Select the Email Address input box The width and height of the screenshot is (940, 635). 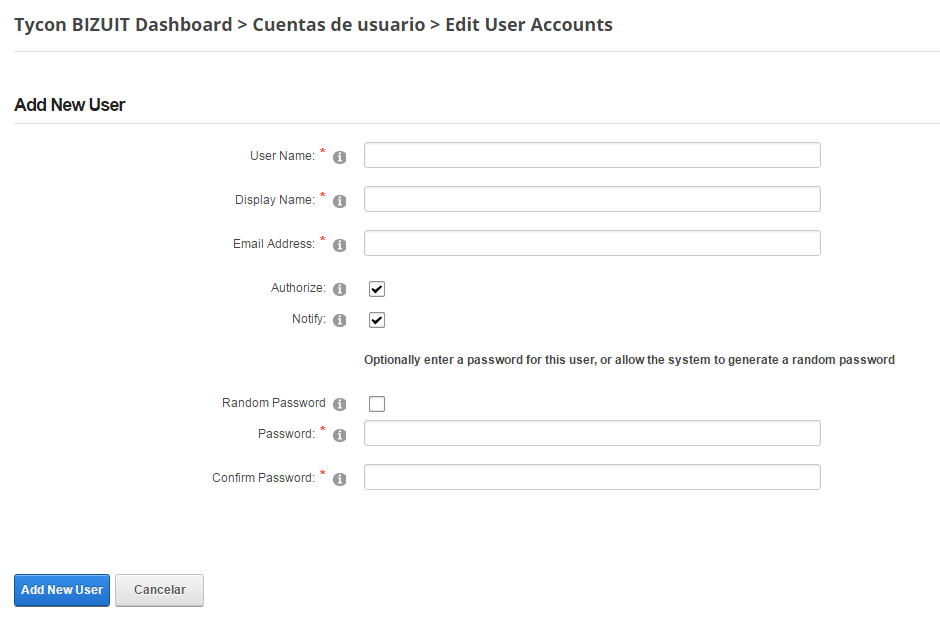(x=592, y=243)
